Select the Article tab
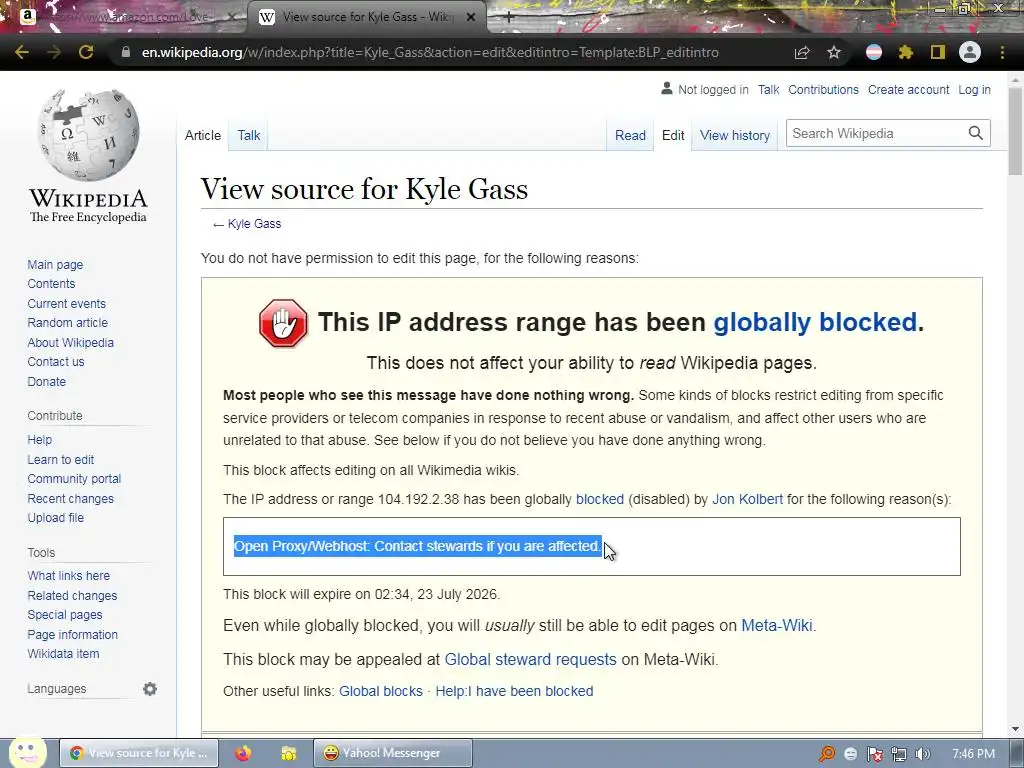This screenshot has width=1024, height=768. tap(202, 135)
